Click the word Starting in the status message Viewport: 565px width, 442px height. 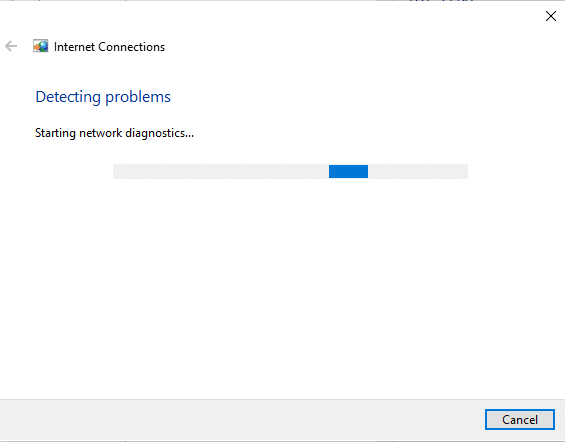tap(55, 133)
